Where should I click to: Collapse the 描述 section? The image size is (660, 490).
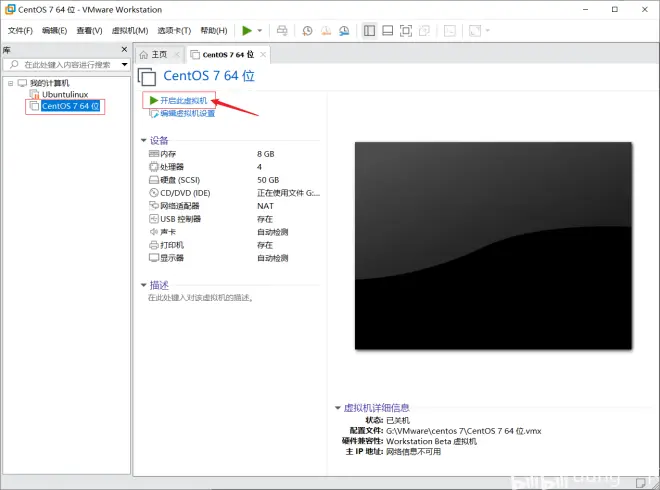pos(144,285)
